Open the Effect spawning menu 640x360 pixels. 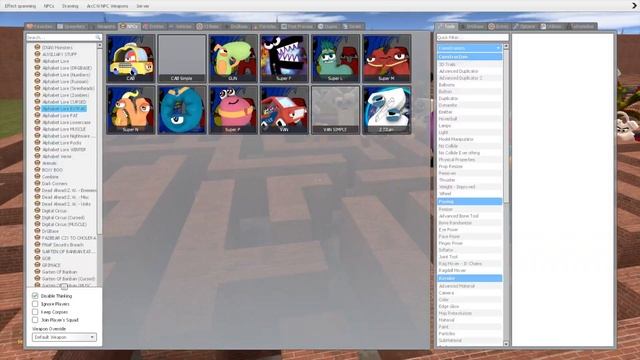(x=20, y=6)
